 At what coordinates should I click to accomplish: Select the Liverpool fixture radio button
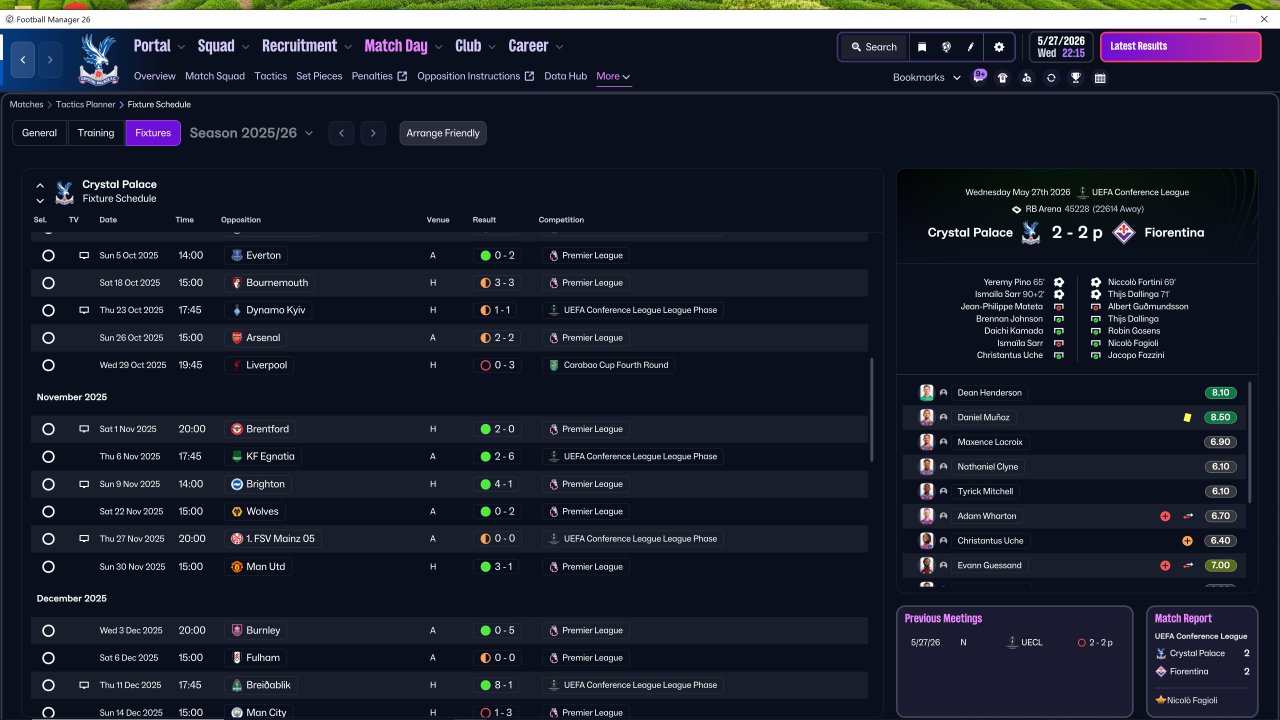point(48,366)
